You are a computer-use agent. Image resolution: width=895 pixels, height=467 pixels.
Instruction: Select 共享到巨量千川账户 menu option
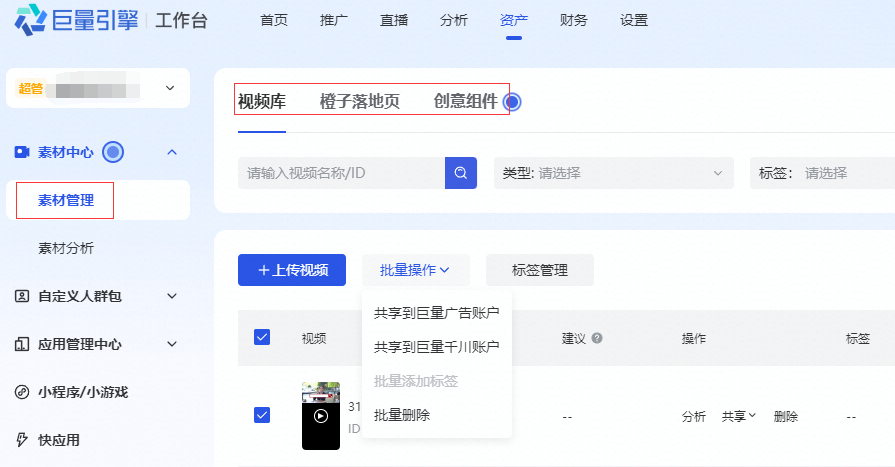tap(437, 347)
